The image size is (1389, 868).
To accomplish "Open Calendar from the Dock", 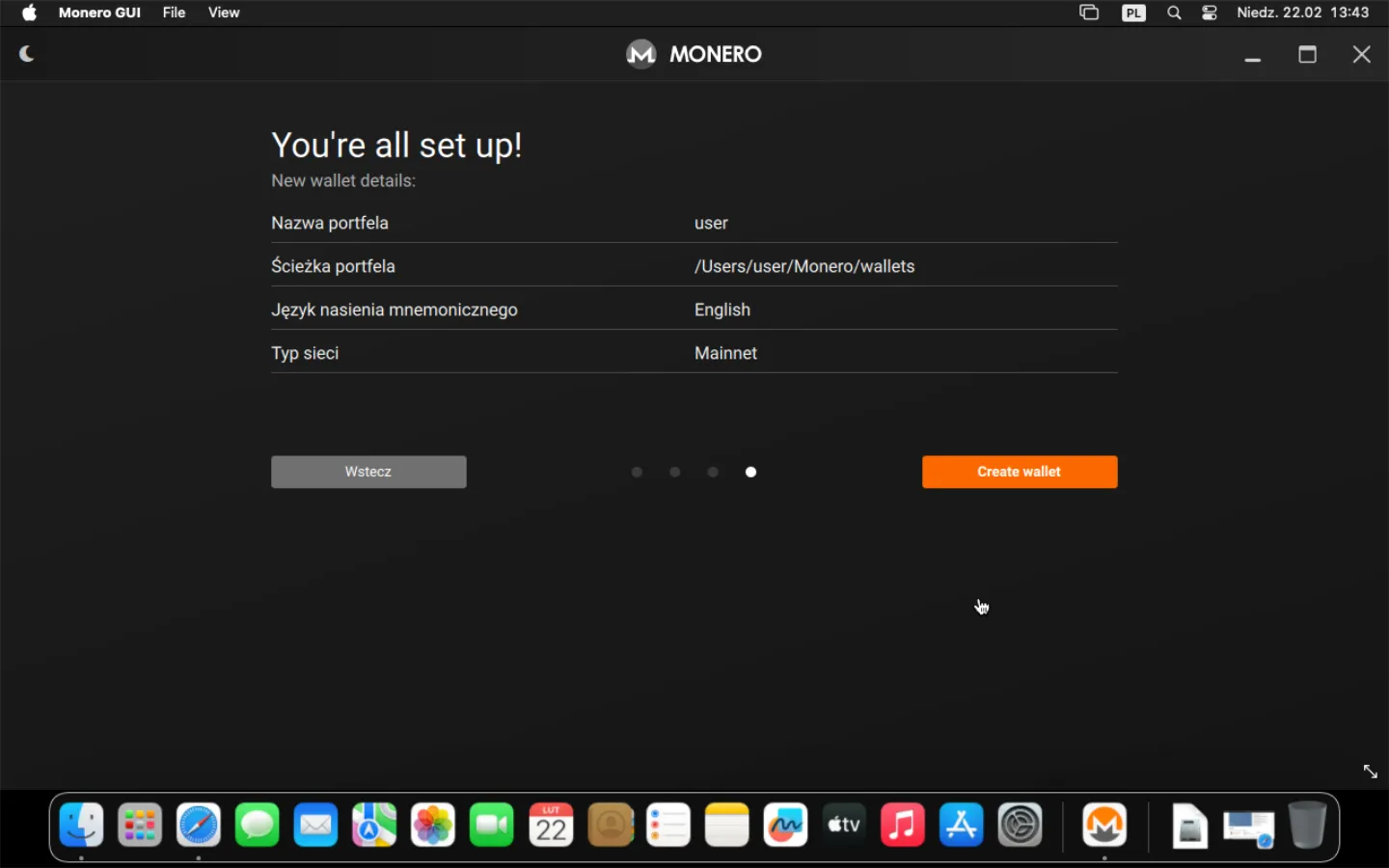I will click(x=551, y=826).
